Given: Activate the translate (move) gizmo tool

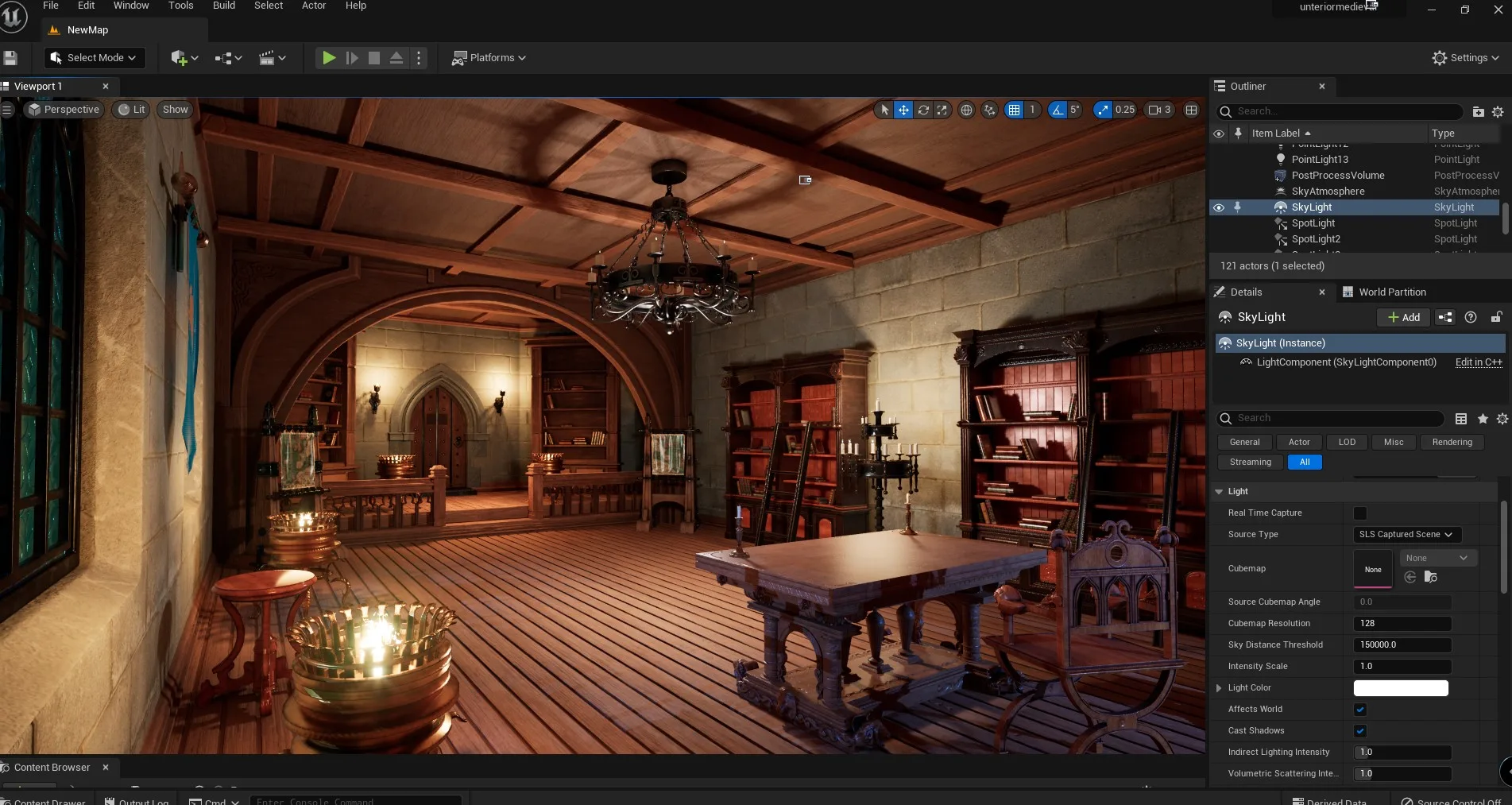Looking at the screenshot, I should (903, 110).
